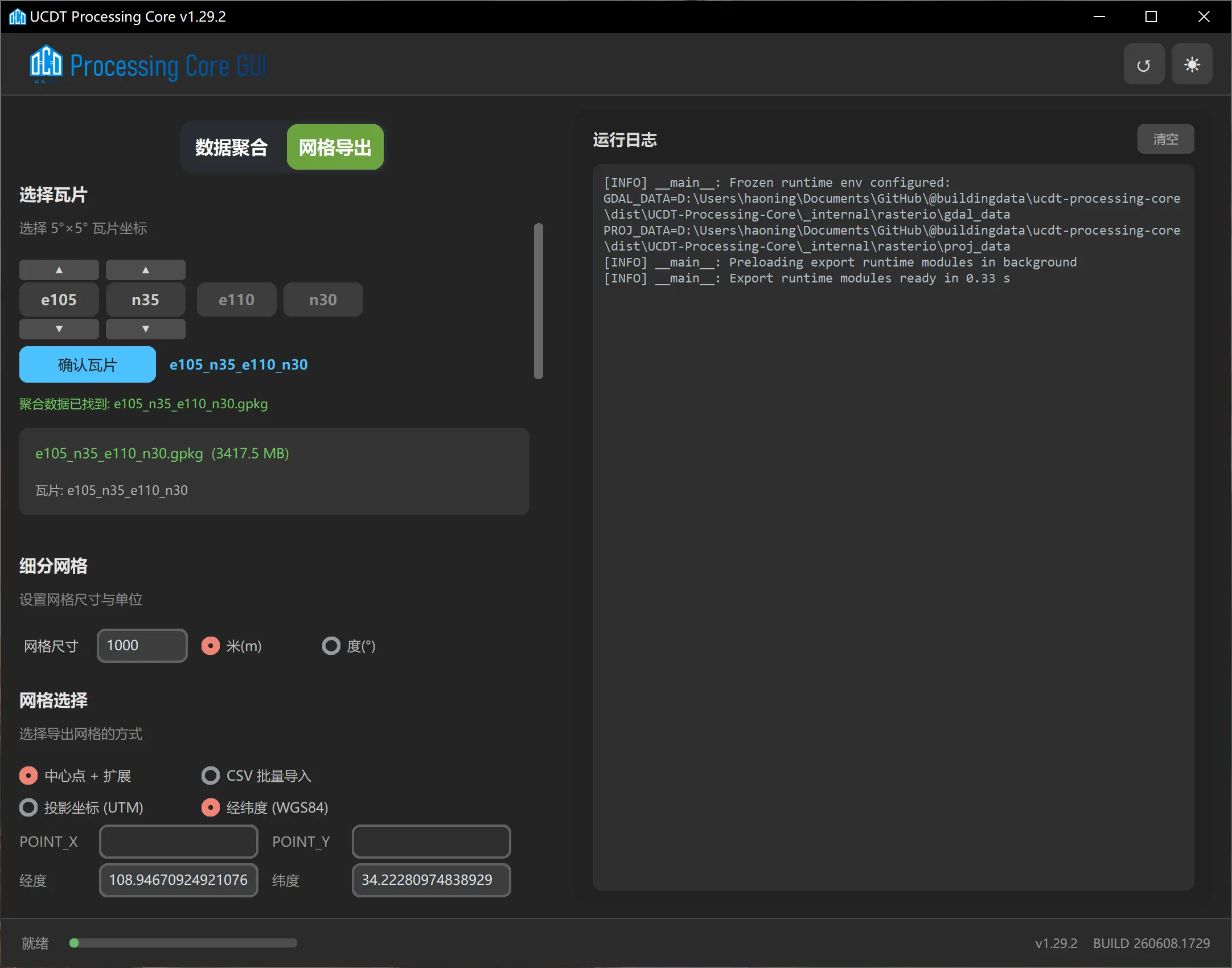
Task: Click the 经度 field with 108.94670924921076
Action: pyautogui.click(x=179, y=880)
